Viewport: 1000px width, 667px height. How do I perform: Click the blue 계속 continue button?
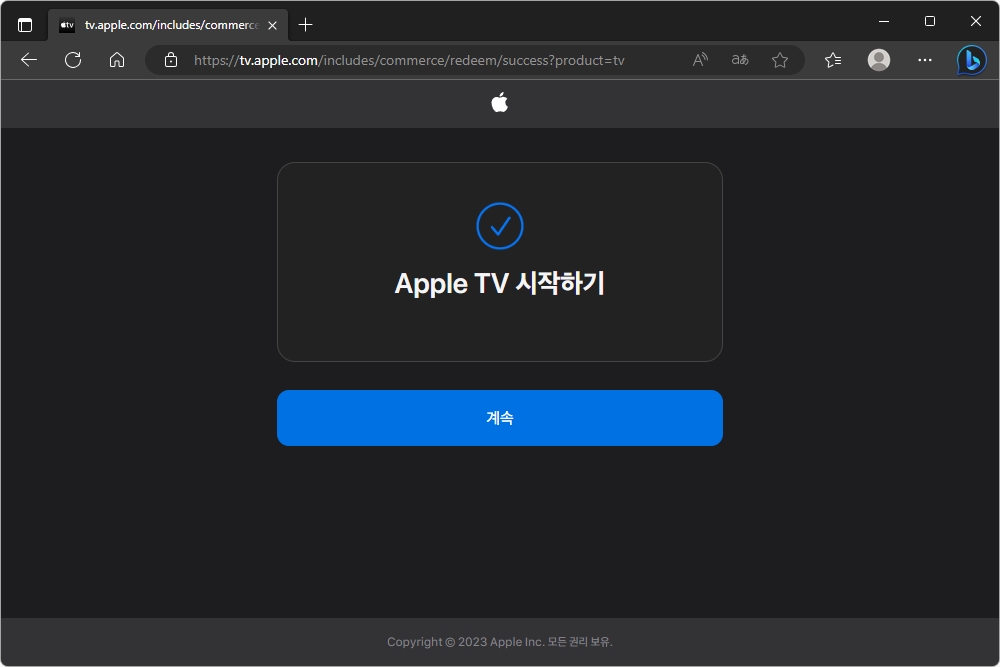(499, 418)
